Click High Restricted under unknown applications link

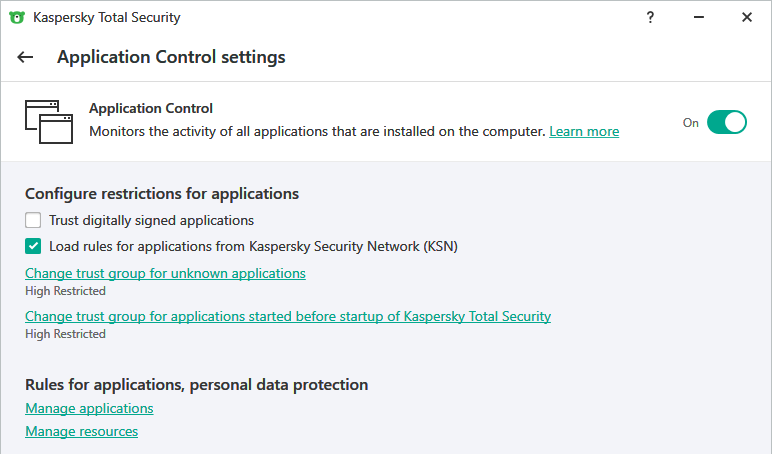point(65,291)
